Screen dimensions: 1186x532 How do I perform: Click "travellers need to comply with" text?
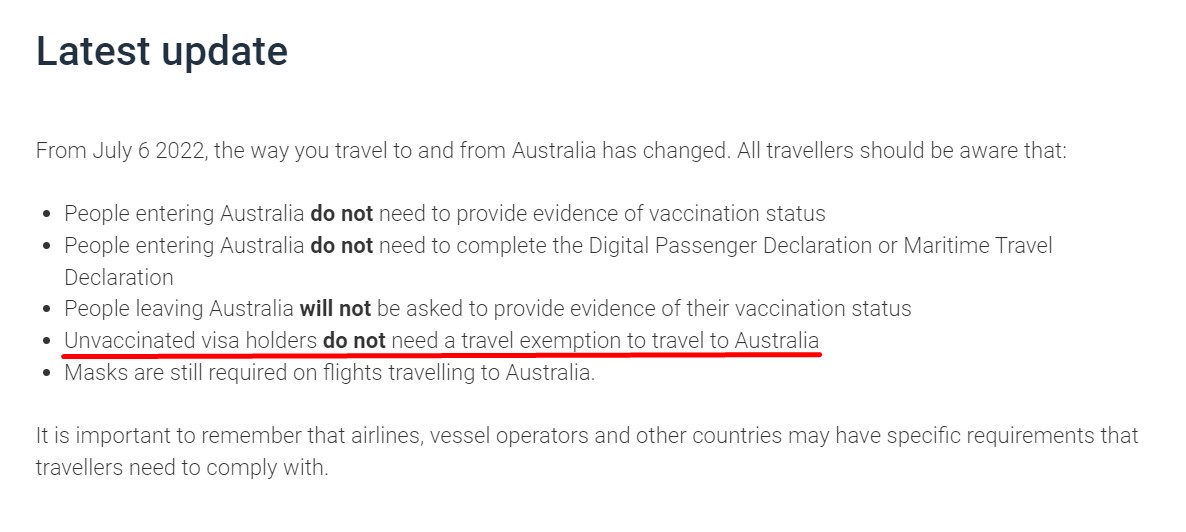[182, 468]
